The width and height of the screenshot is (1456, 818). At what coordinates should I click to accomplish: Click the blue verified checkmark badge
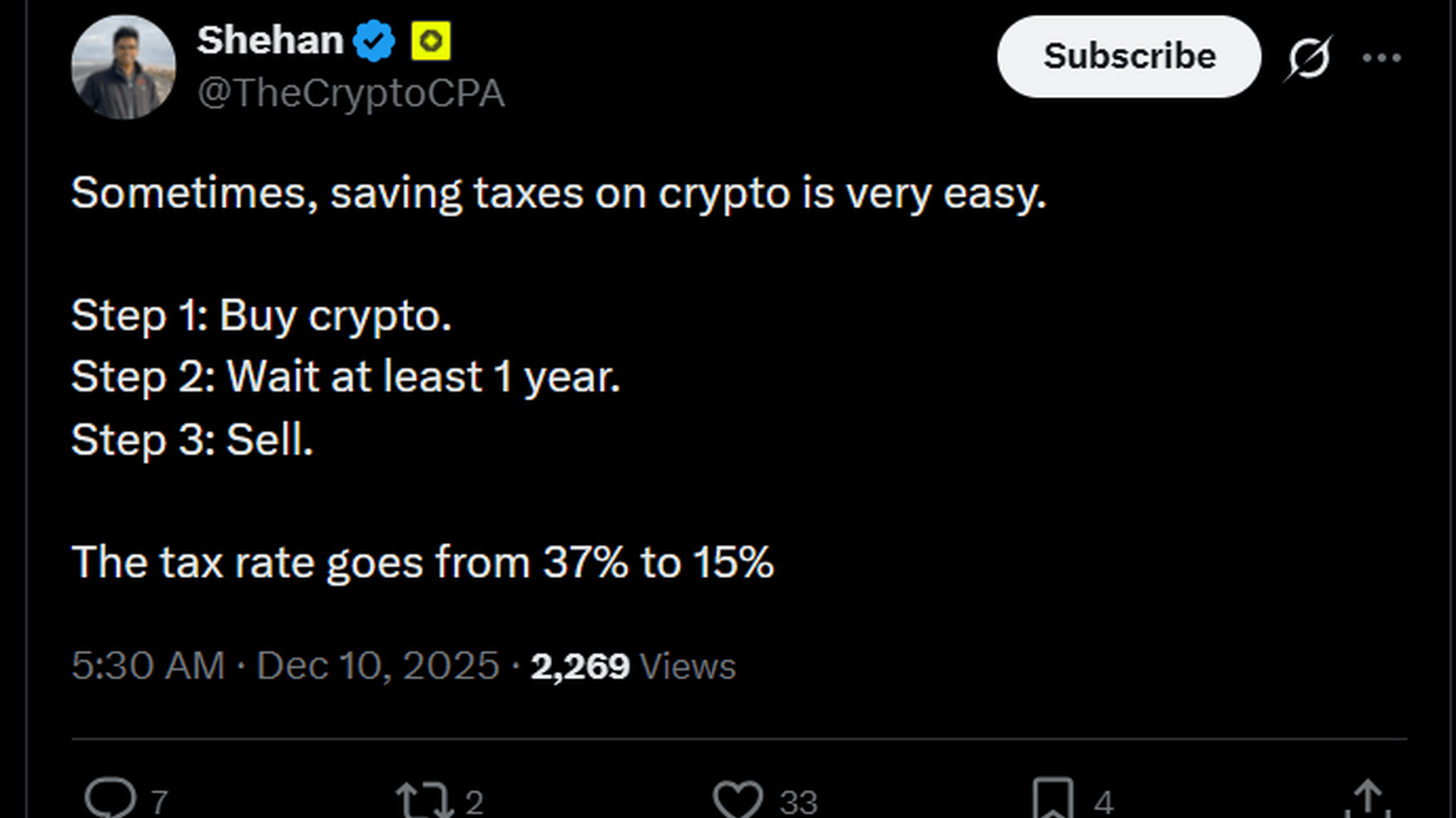(374, 41)
